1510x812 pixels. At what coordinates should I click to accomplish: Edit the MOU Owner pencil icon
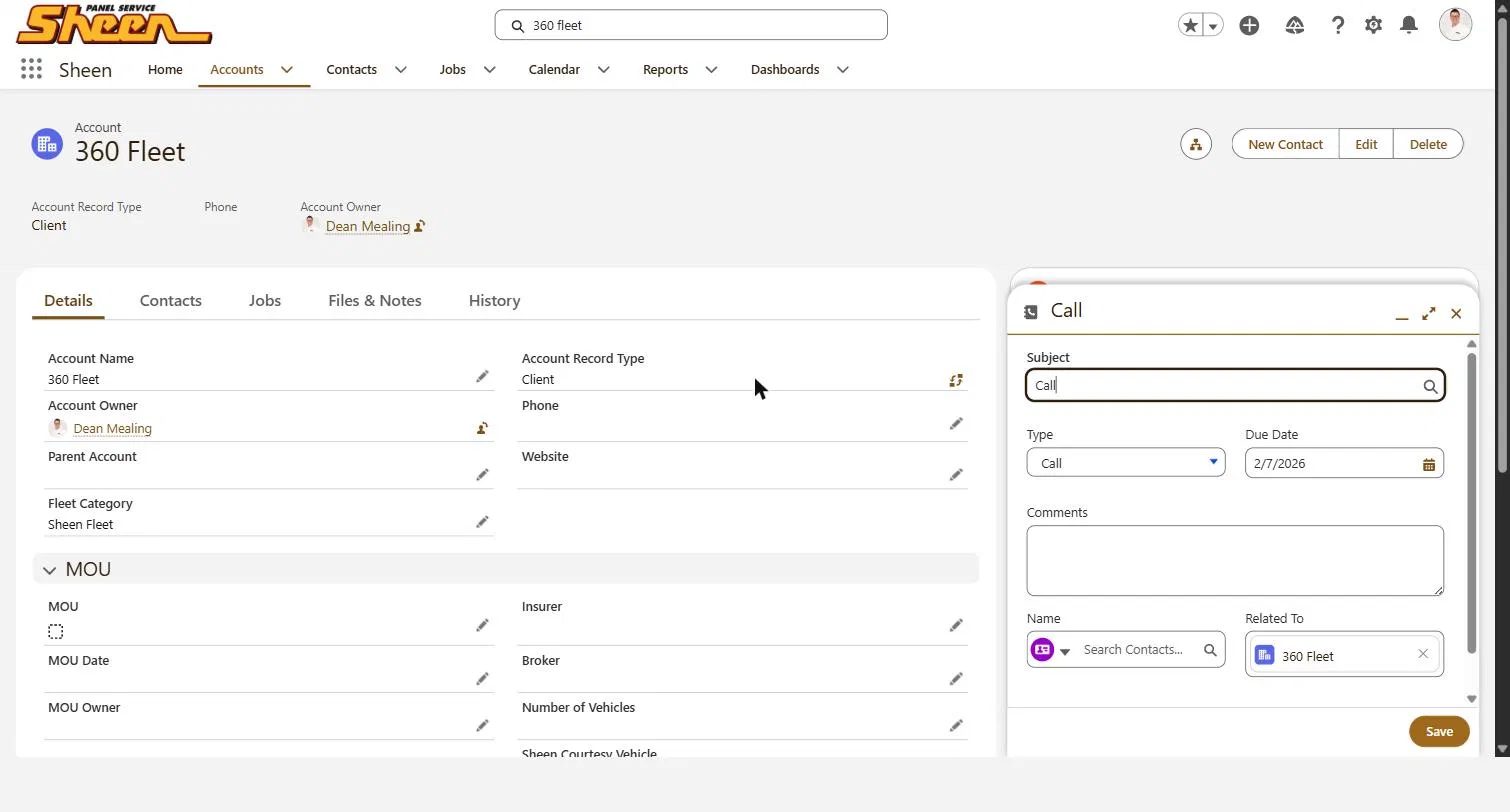click(482, 725)
